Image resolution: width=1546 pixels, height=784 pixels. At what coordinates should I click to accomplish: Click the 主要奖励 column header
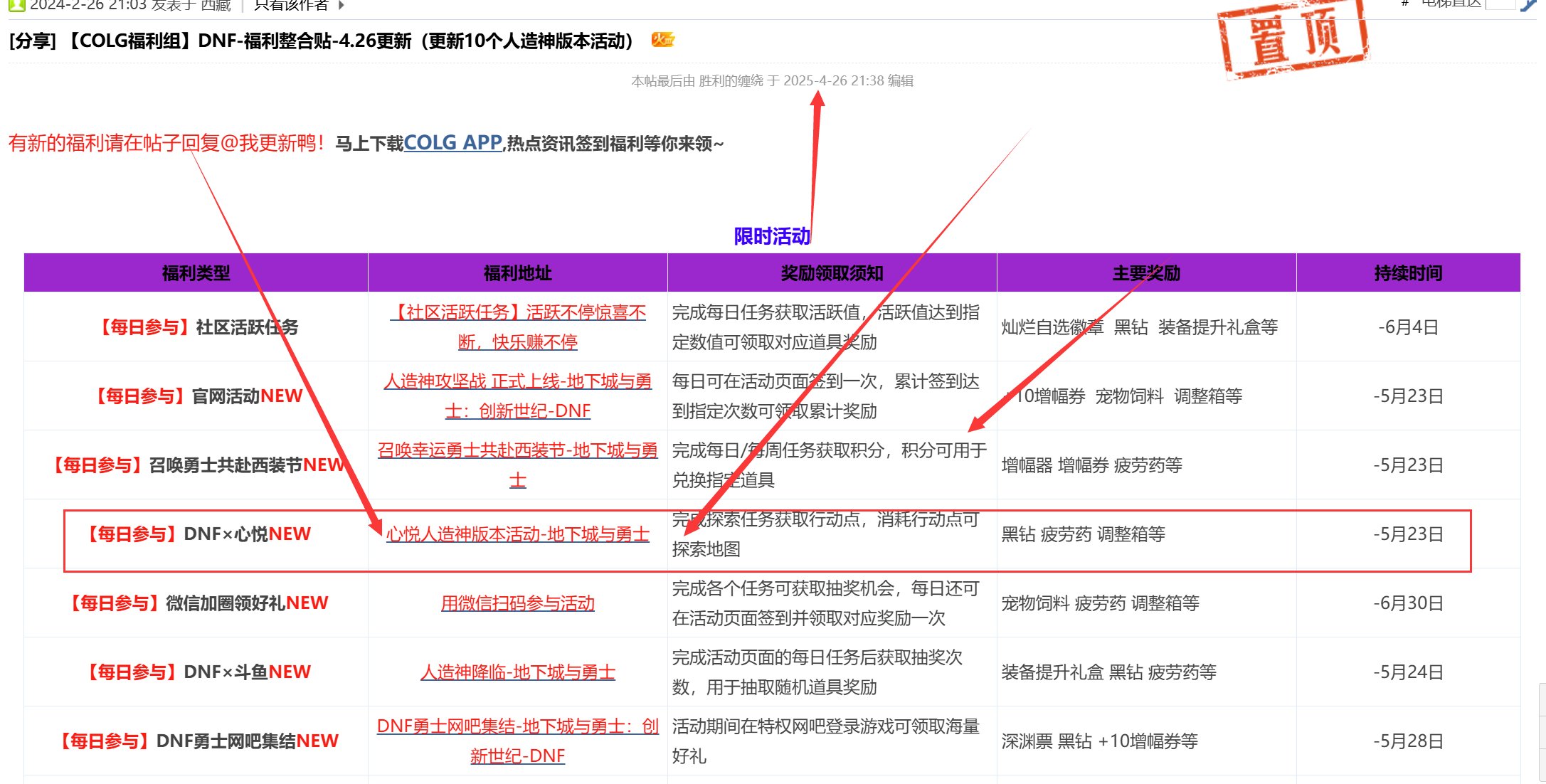point(1147,273)
